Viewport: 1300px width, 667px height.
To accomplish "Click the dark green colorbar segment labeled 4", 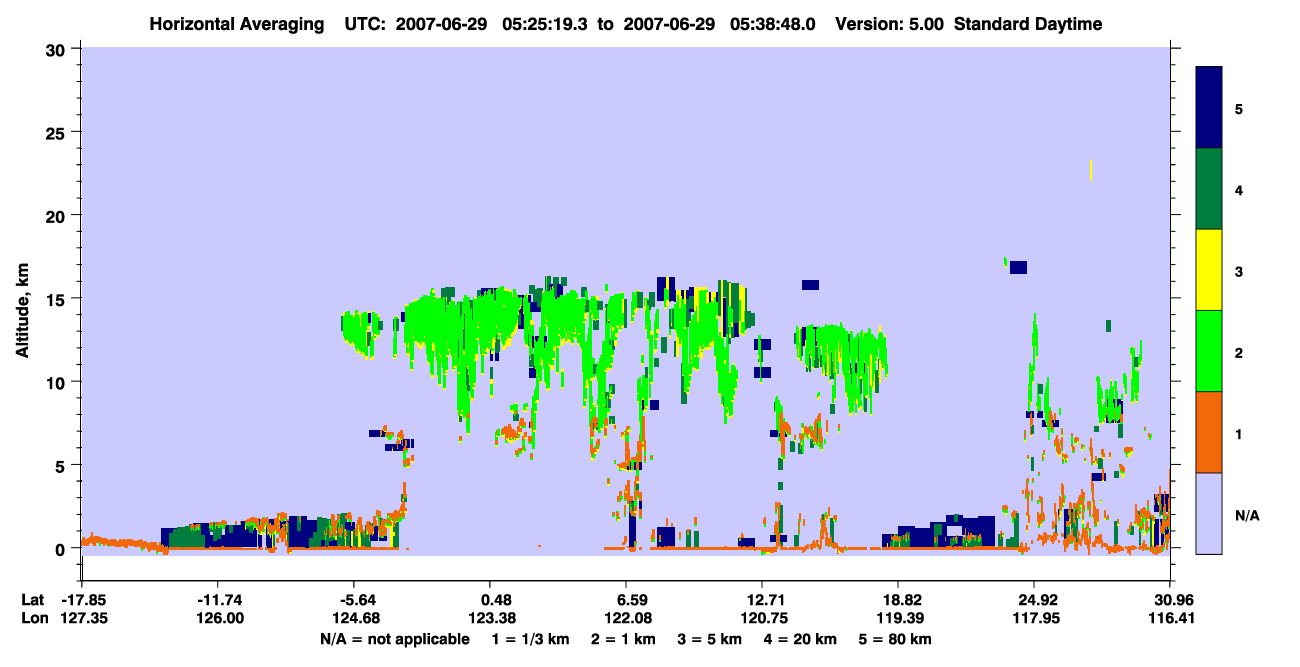I will pos(1210,189).
